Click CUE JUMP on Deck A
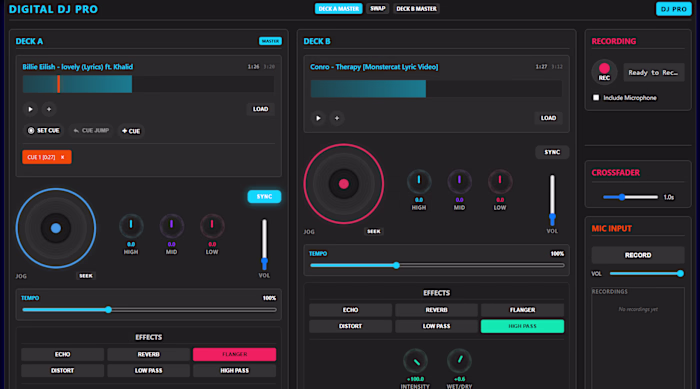This screenshot has width=700, height=389. pyautogui.click(x=91, y=130)
